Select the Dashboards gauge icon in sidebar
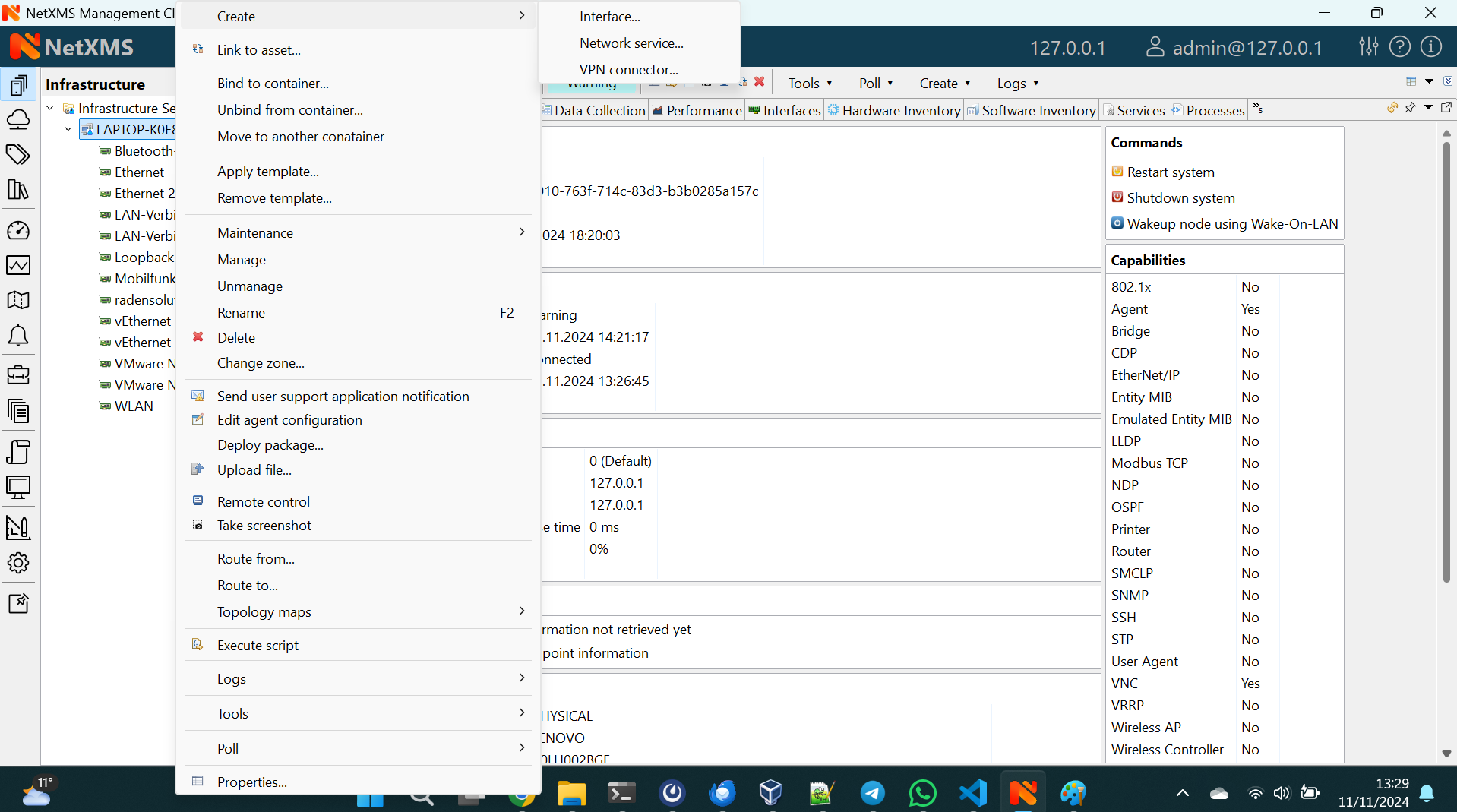1457x812 pixels. click(18, 230)
